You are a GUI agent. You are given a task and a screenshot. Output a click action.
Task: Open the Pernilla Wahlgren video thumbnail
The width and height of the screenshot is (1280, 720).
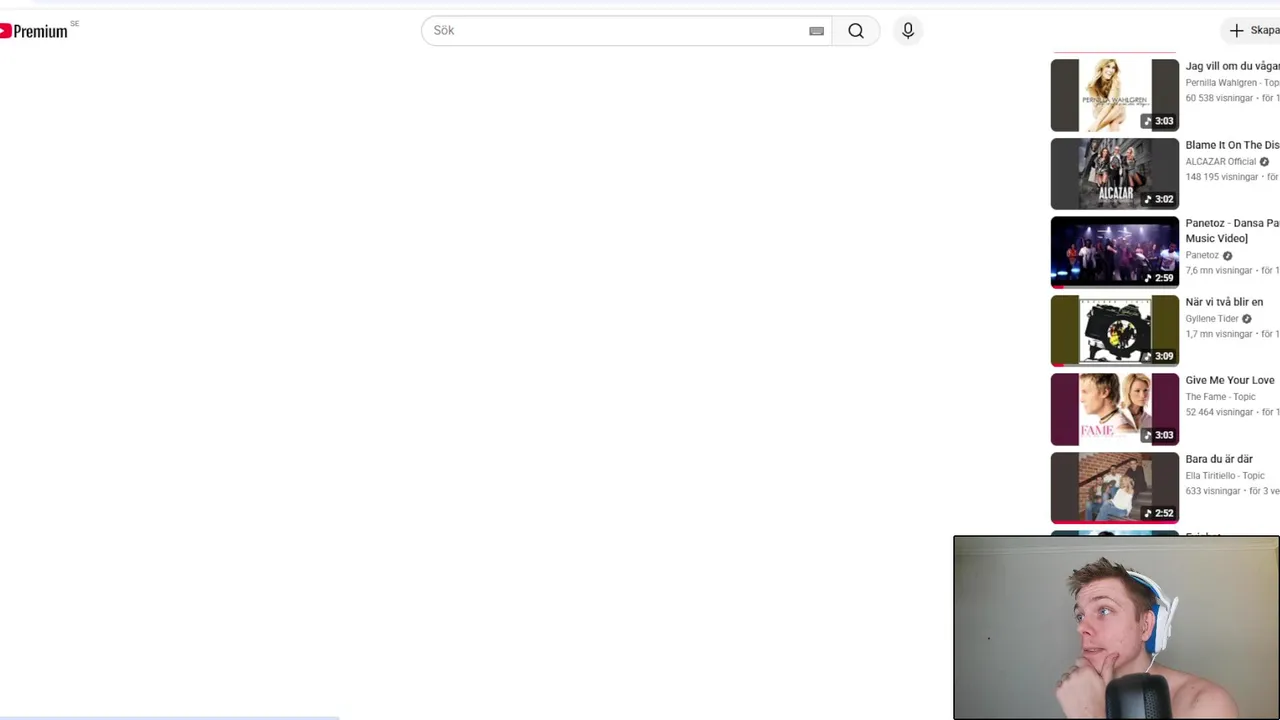1115,95
